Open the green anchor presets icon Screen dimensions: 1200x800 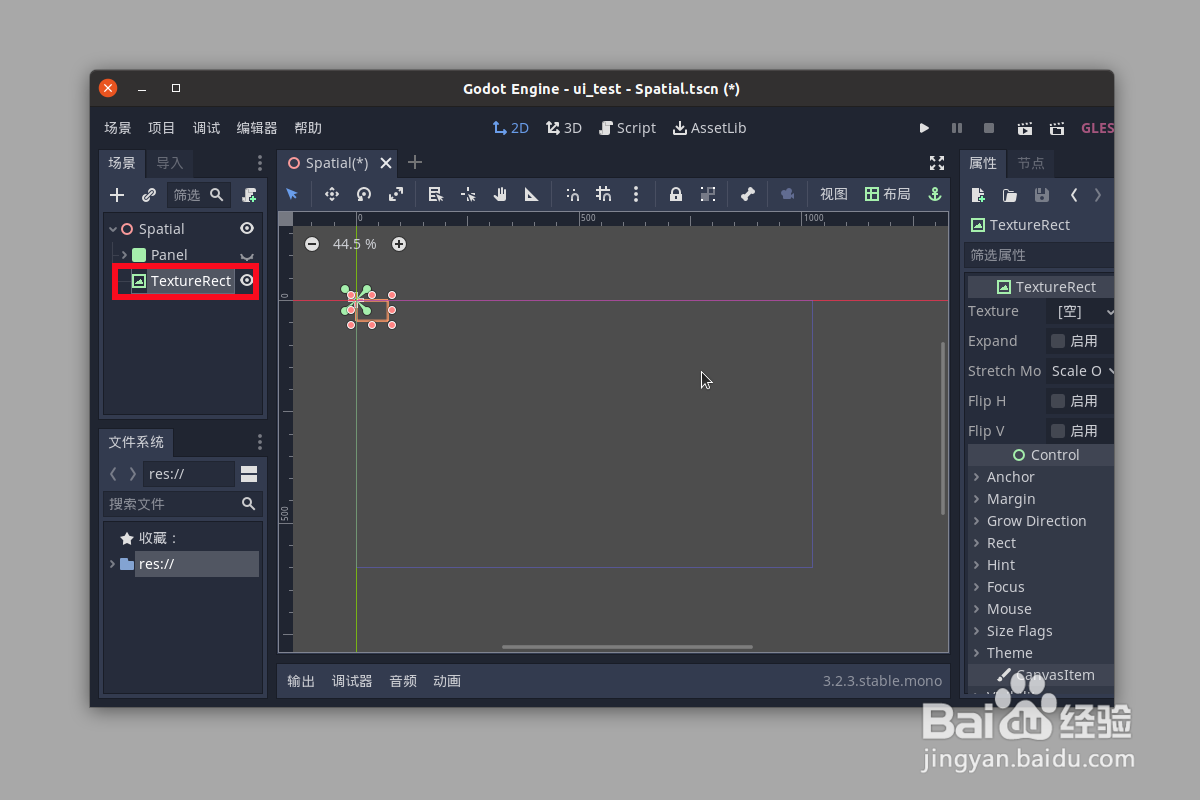[936, 194]
